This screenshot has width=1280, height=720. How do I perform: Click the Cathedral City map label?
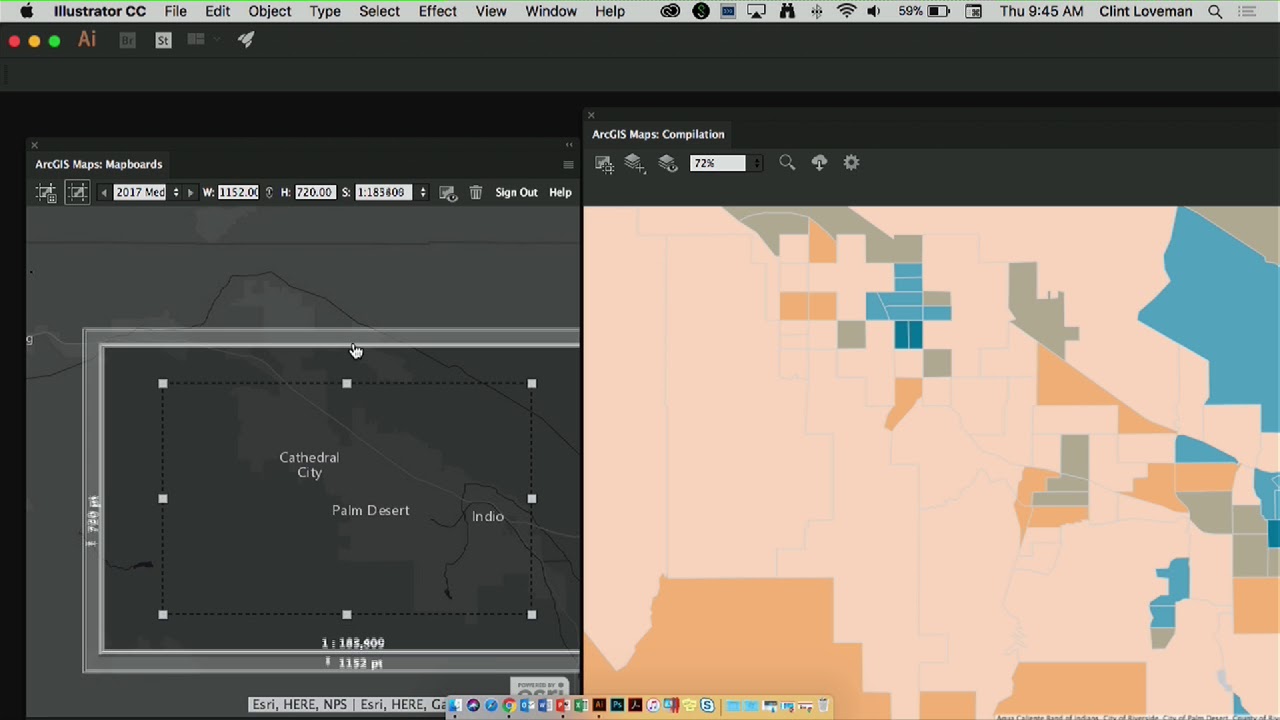(x=309, y=465)
